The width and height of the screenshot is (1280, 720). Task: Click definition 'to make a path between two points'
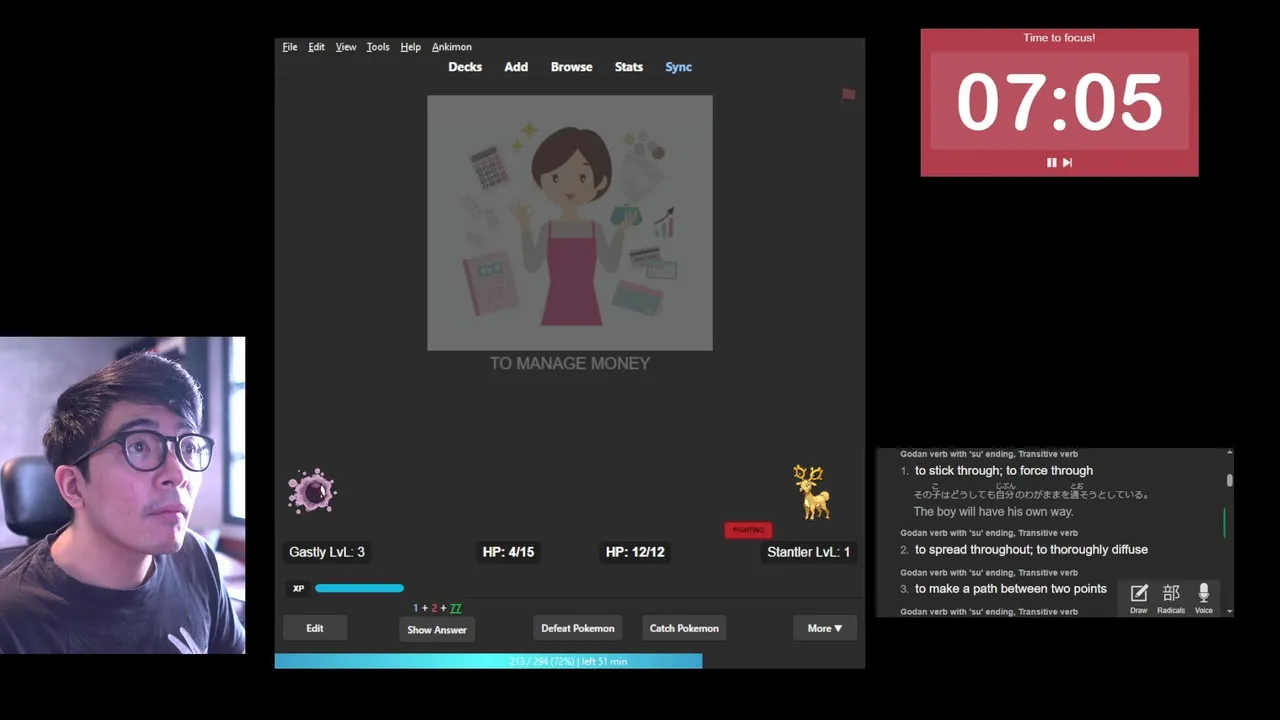coord(1011,589)
